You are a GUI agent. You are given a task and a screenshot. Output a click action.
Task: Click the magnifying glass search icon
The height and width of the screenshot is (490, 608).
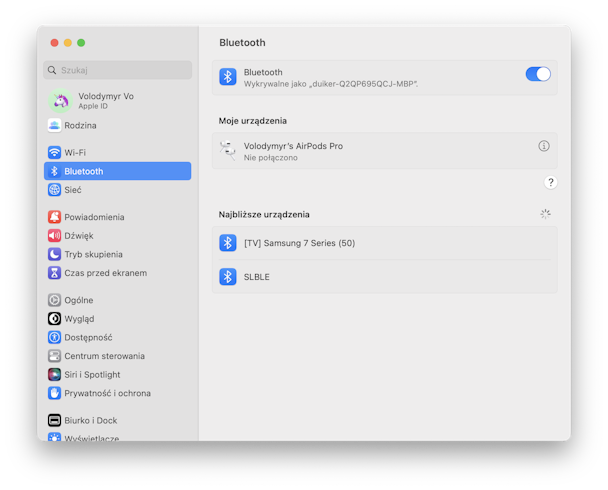(x=52, y=70)
